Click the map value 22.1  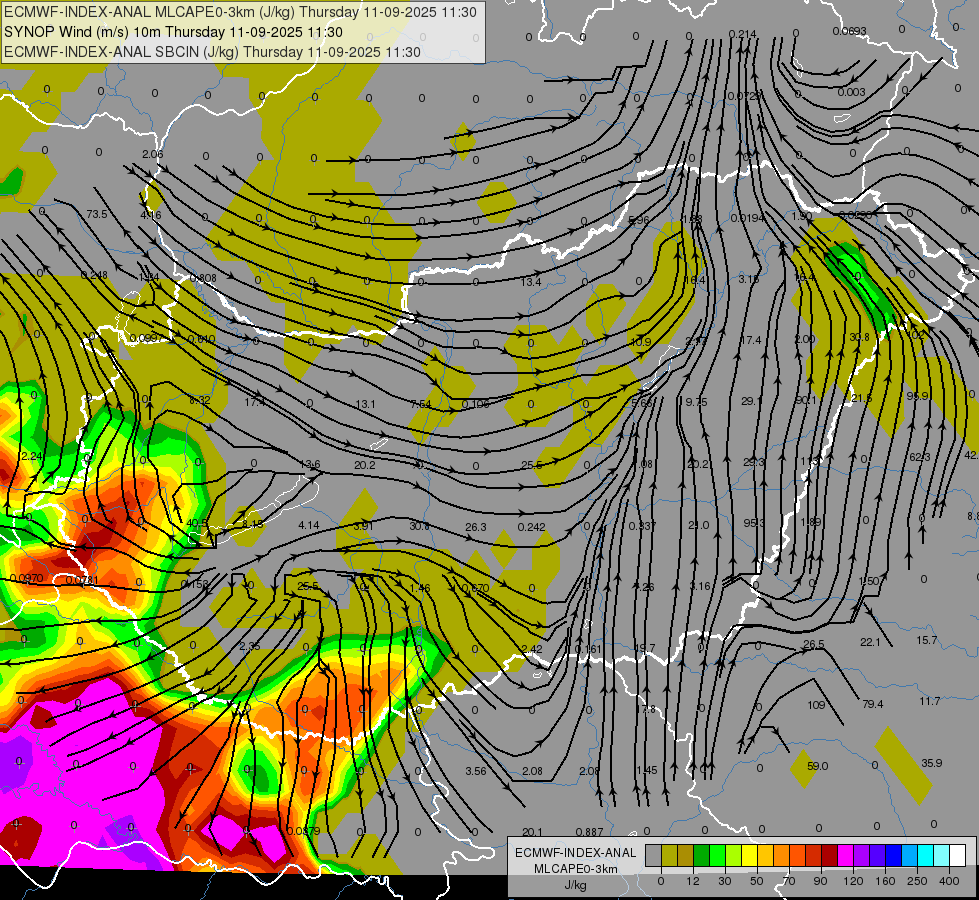(870, 642)
